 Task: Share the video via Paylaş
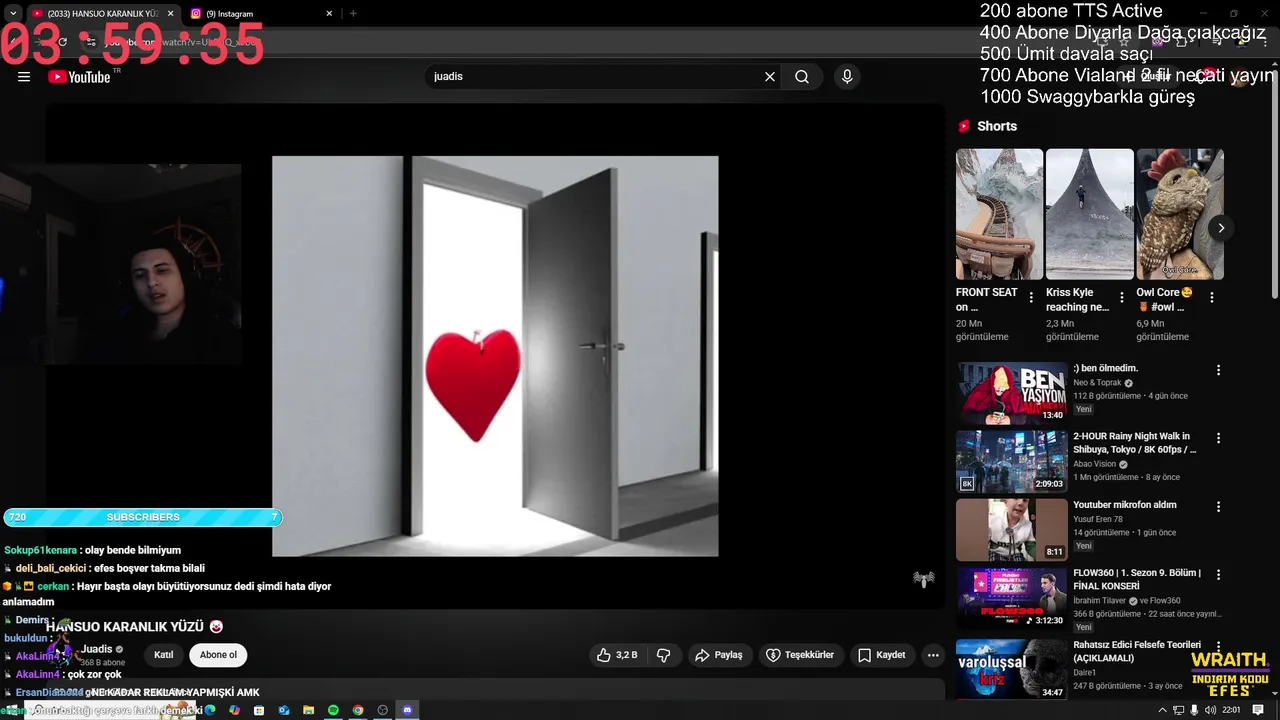click(x=719, y=655)
